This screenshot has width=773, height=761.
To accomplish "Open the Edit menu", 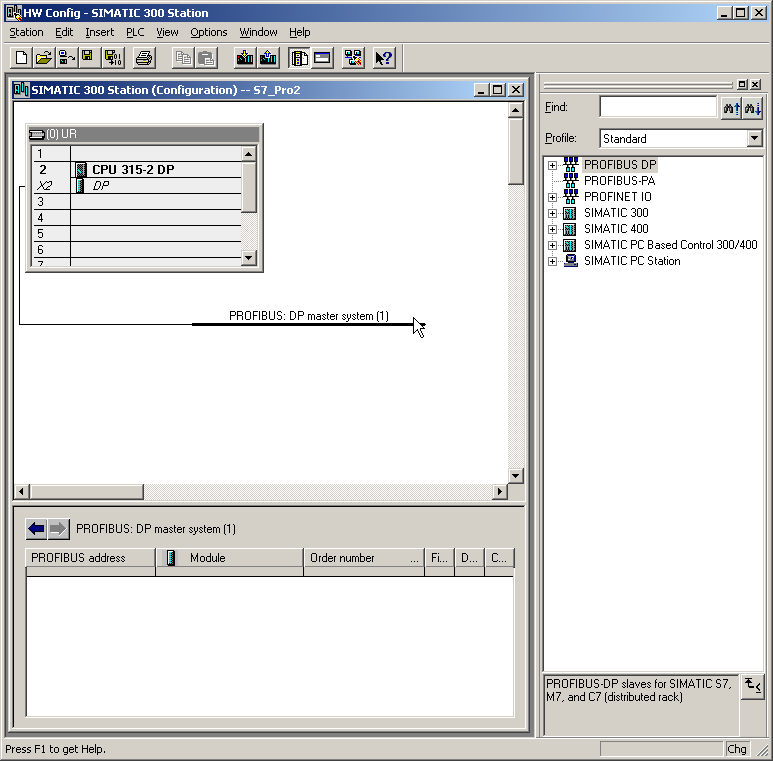I will [64, 33].
